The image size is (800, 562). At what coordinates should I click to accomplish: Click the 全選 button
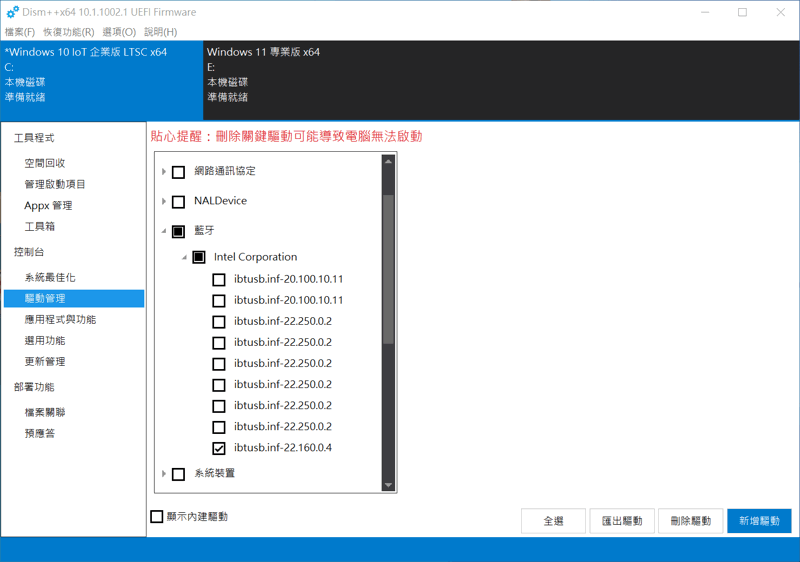[x=553, y=521]
